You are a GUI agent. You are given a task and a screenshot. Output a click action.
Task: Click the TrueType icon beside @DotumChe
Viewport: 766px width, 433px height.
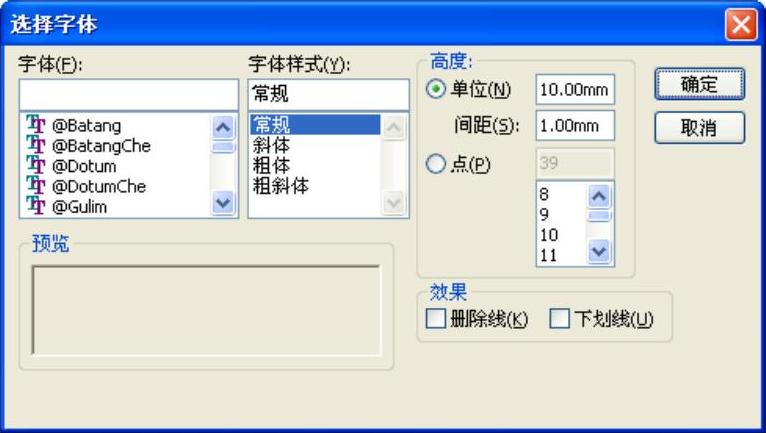(35, 186)
